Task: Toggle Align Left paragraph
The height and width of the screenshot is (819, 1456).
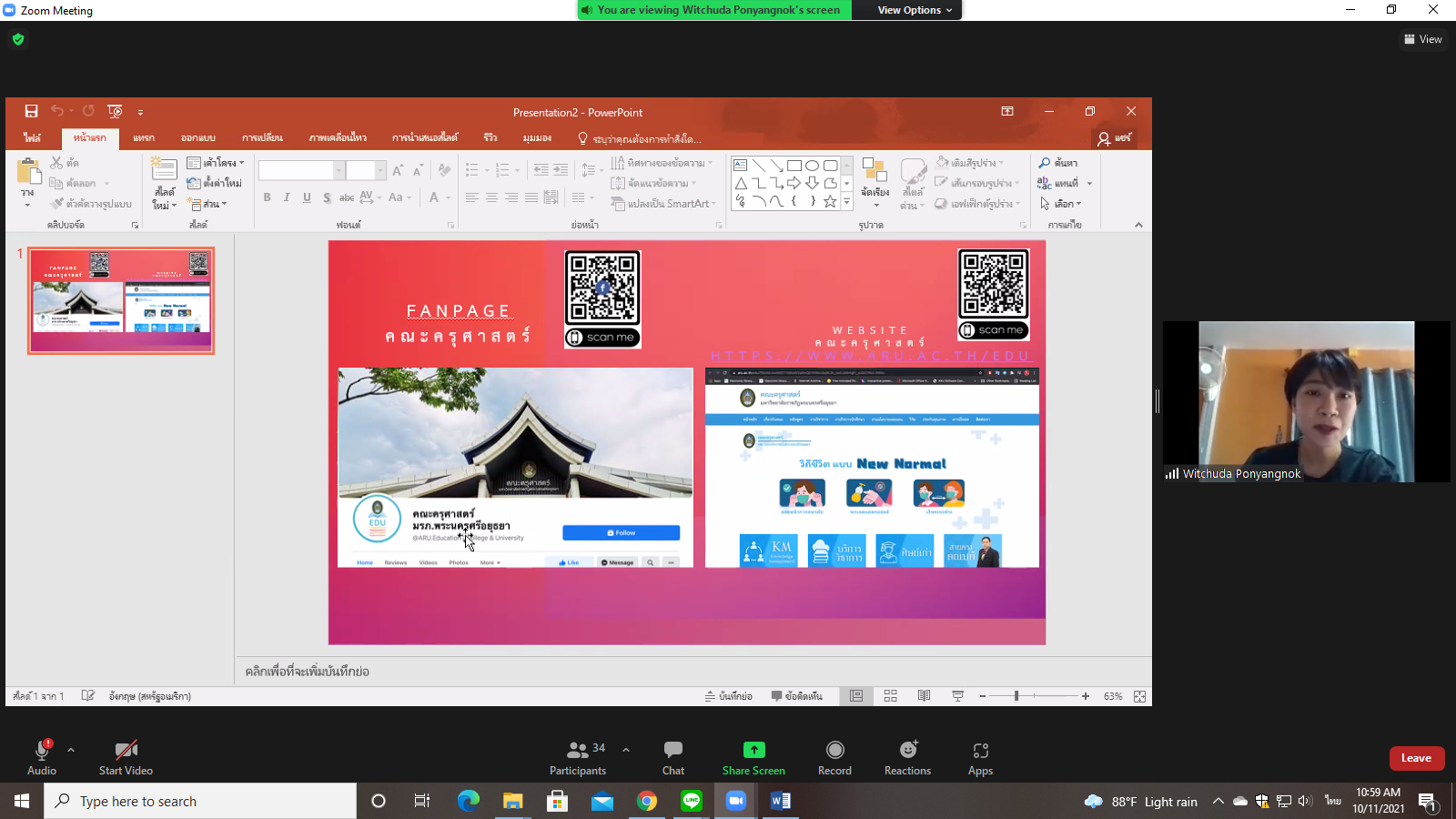Action: 471,197
